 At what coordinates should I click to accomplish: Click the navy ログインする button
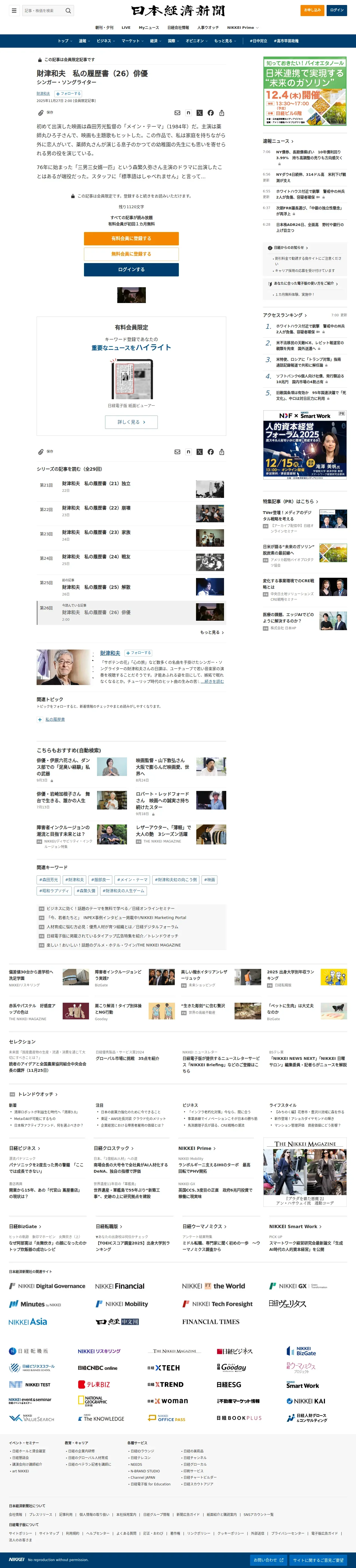(131, 270)
